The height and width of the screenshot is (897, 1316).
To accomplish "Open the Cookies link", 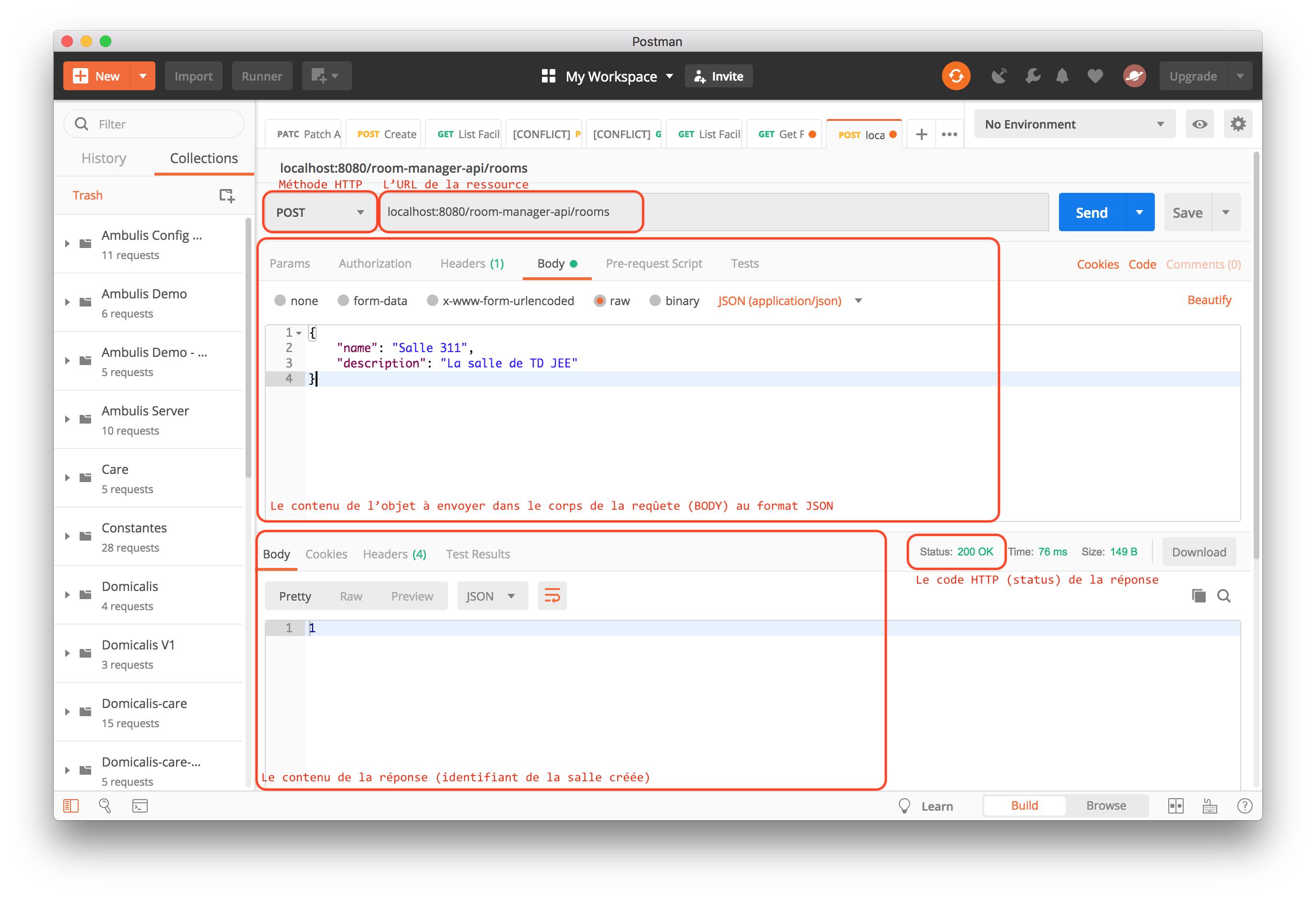I will click(x=1097, y=264).
